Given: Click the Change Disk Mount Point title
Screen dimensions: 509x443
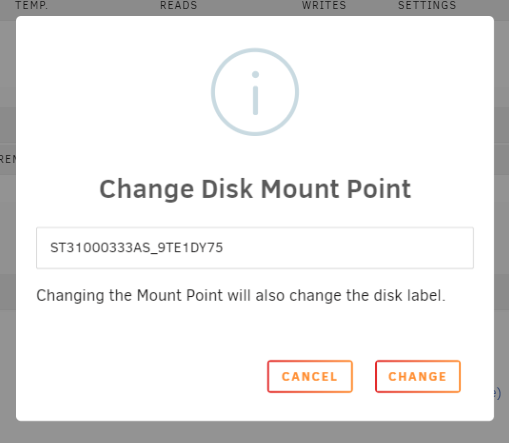Looking at the screenshot, I should tap(255, 189).
